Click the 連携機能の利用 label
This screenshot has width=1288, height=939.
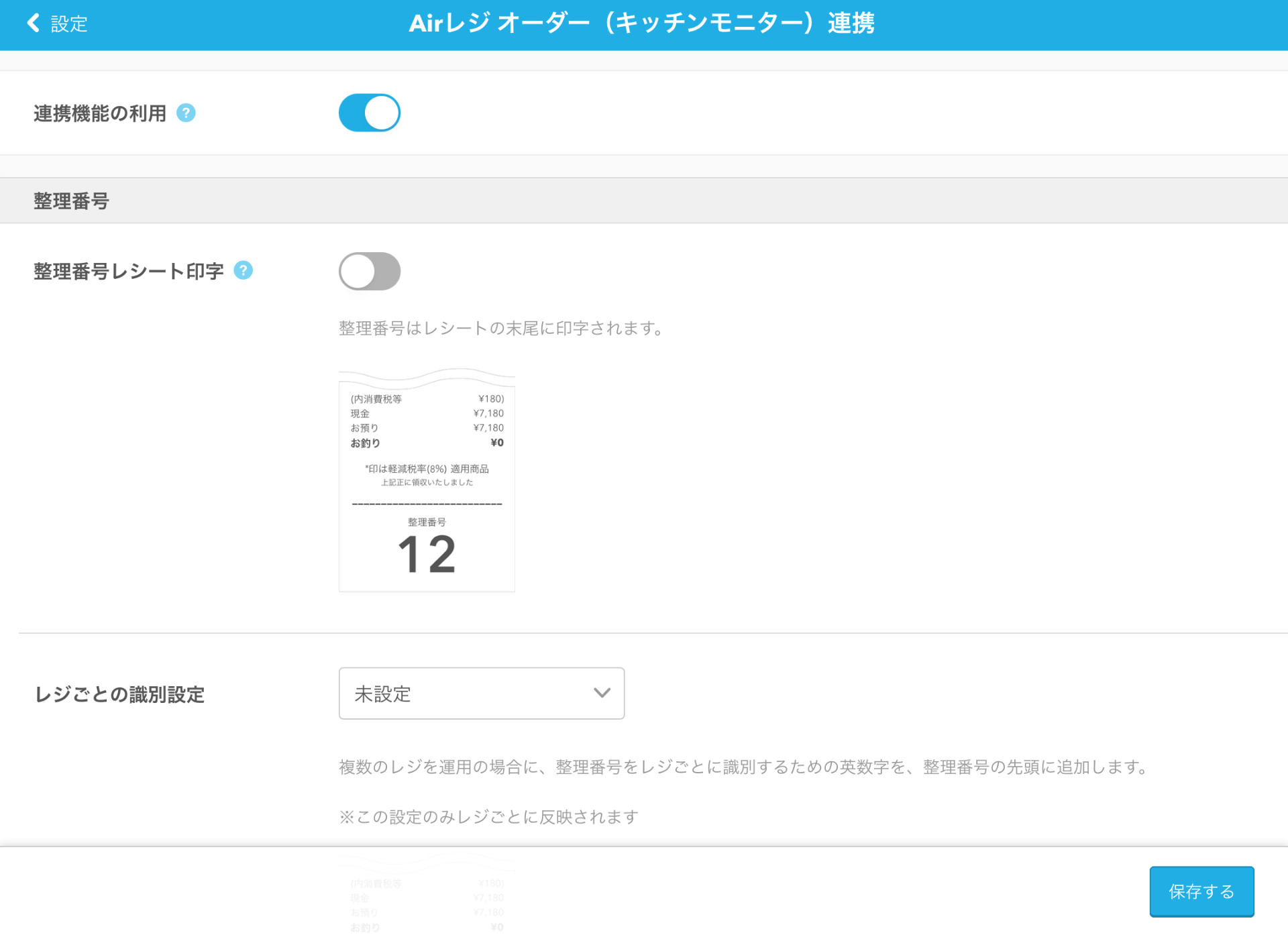pyautogui.click(x=100, y=113)
